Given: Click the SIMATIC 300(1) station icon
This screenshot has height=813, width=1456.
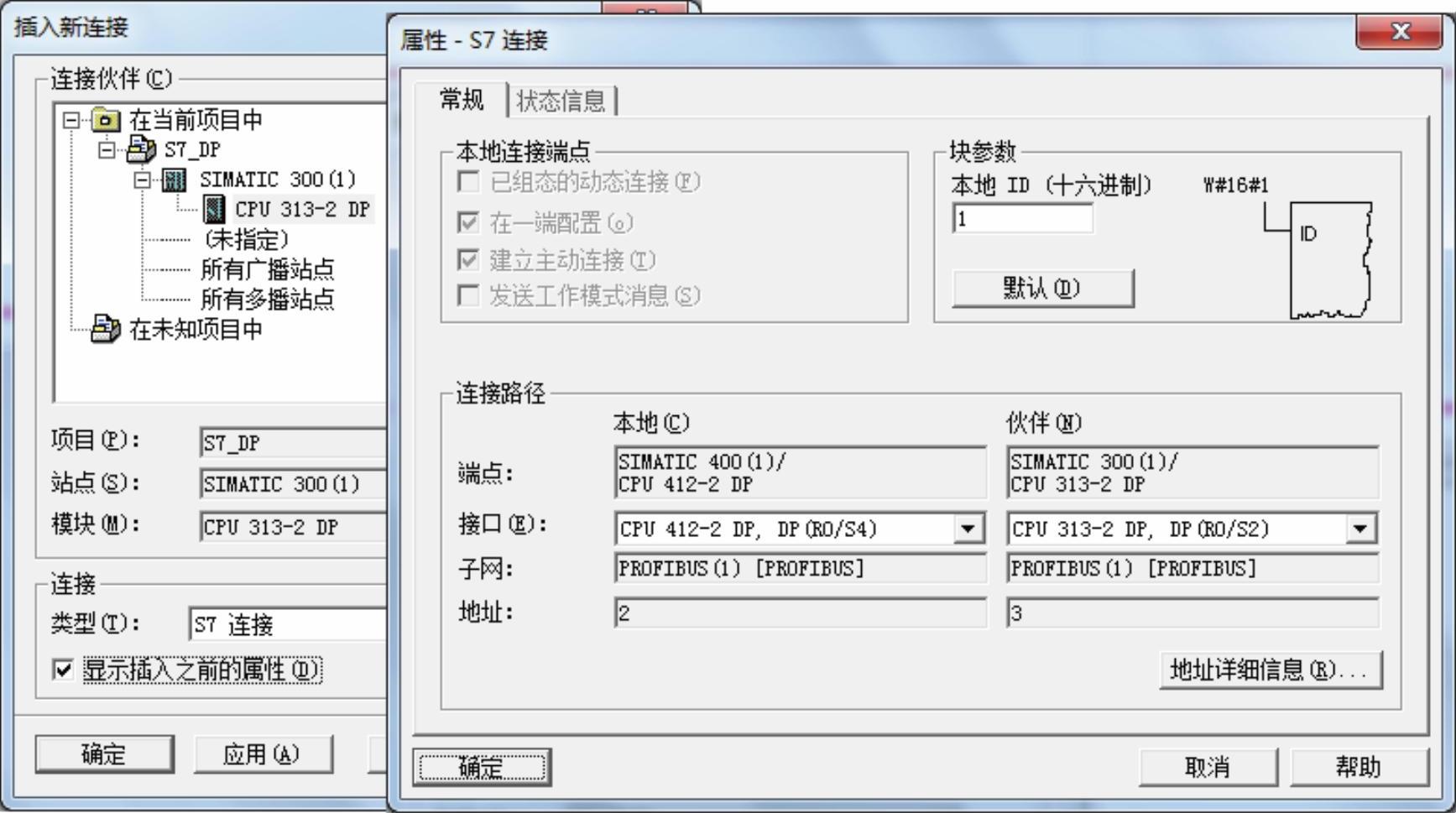Looking at the screenshot, I should click(174, 180).
